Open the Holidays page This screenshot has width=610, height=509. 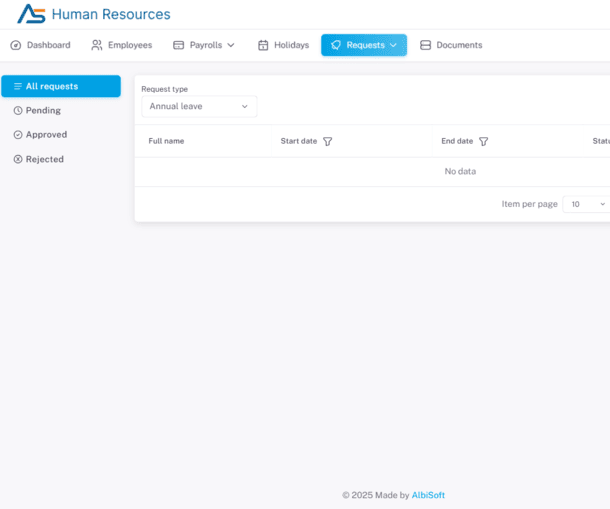click(291, 45)
